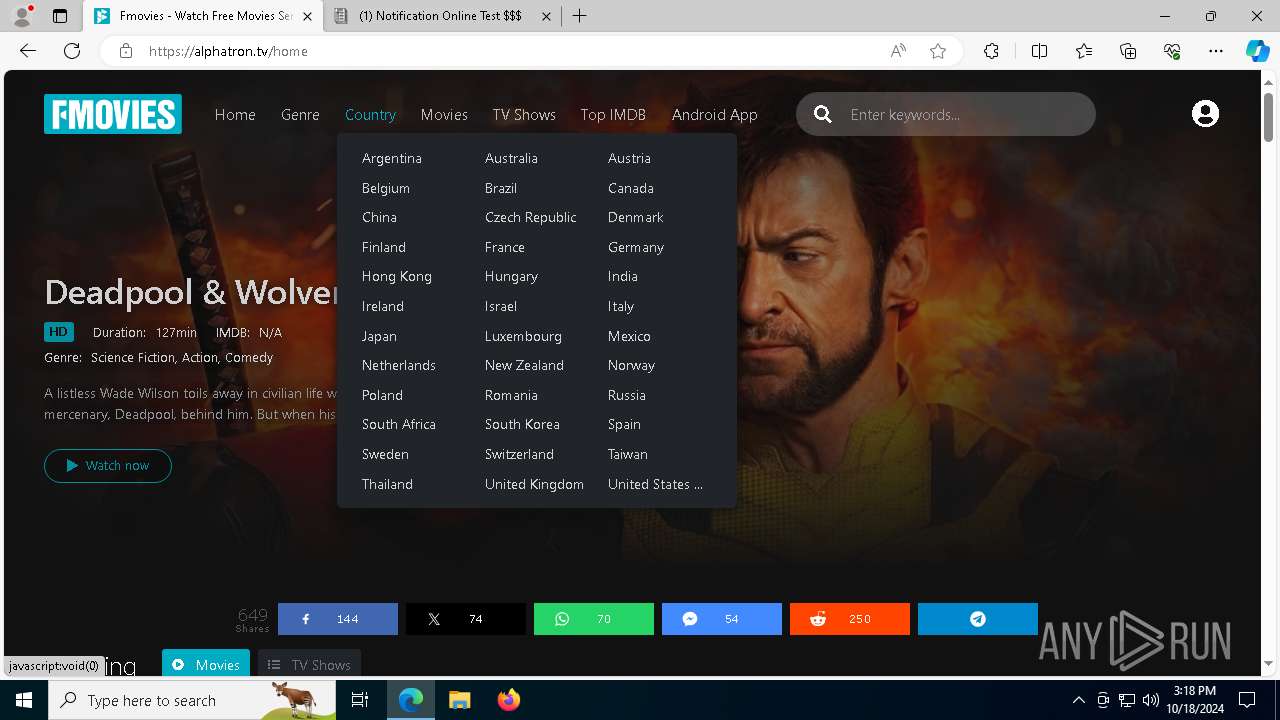The height and width of the screenshot is (720, 1280).
Task: Open the TV Shows nav item
Action: [x=524, y=115]
